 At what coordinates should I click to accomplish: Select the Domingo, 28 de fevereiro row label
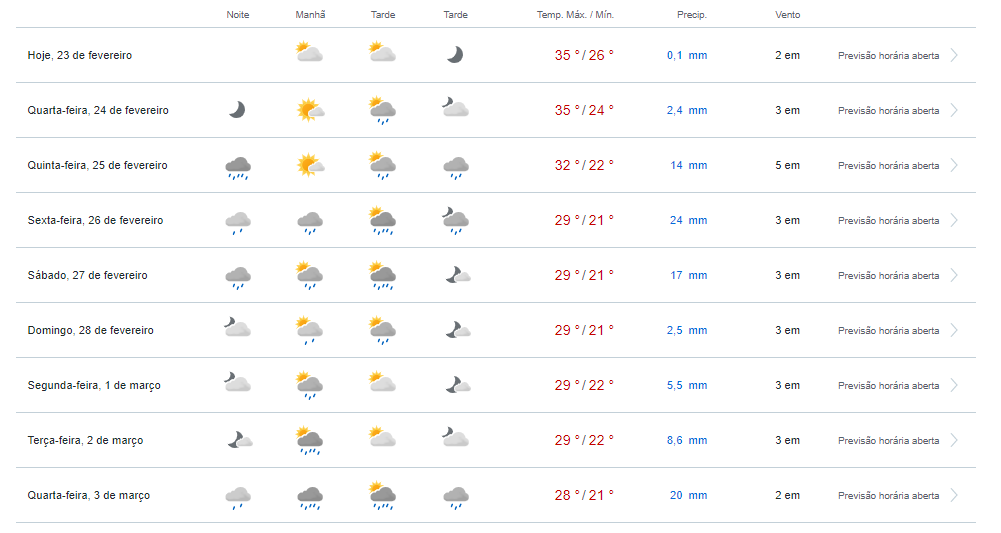point(91,330)
